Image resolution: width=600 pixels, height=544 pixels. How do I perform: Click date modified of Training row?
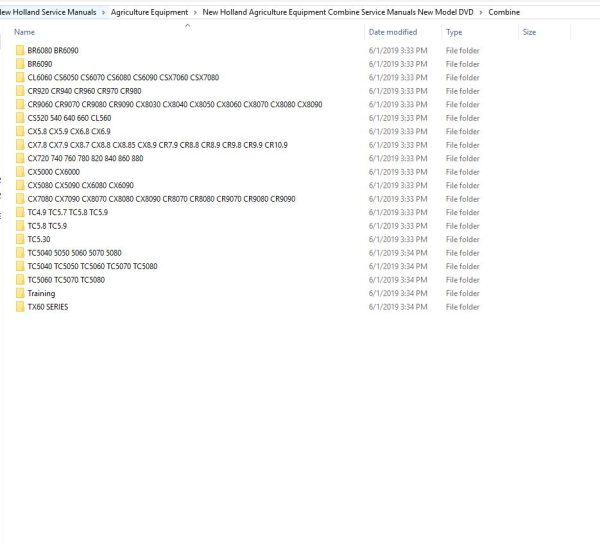[398, 293]
